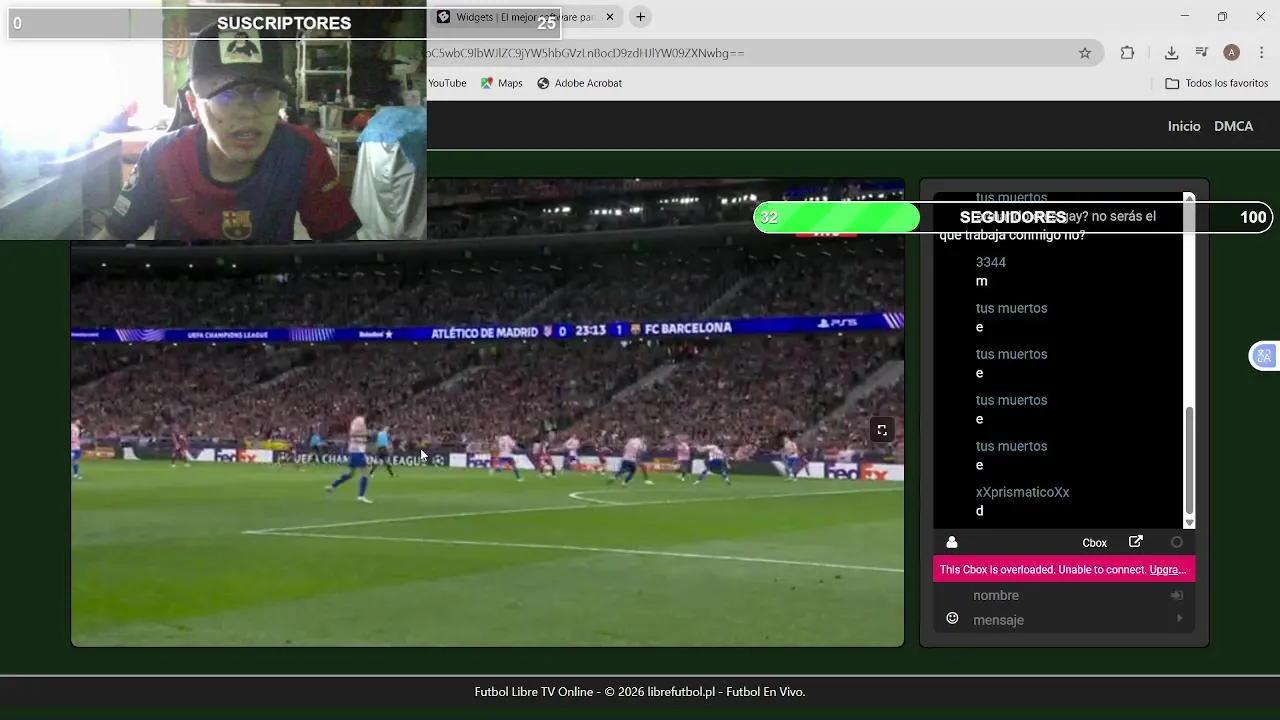Open the 'Todos los favoritos' folder

(x=1217, y=83)
